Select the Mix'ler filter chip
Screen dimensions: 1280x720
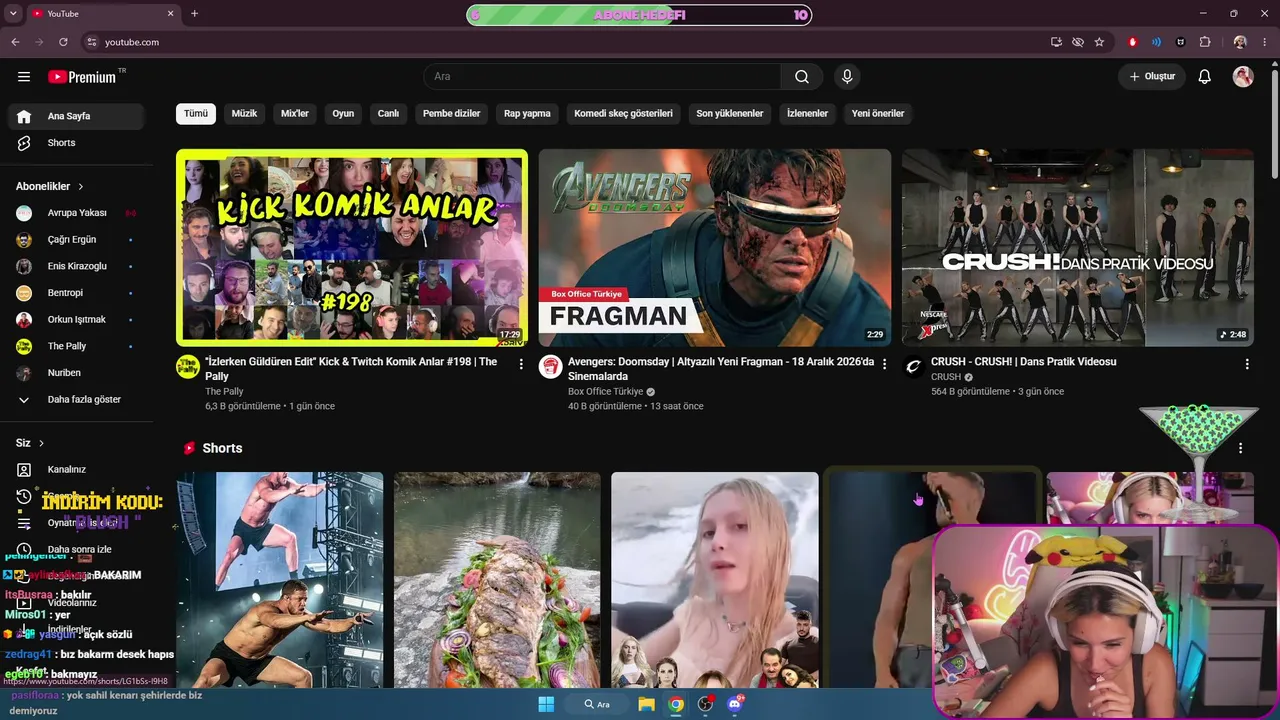coord(295,114)
